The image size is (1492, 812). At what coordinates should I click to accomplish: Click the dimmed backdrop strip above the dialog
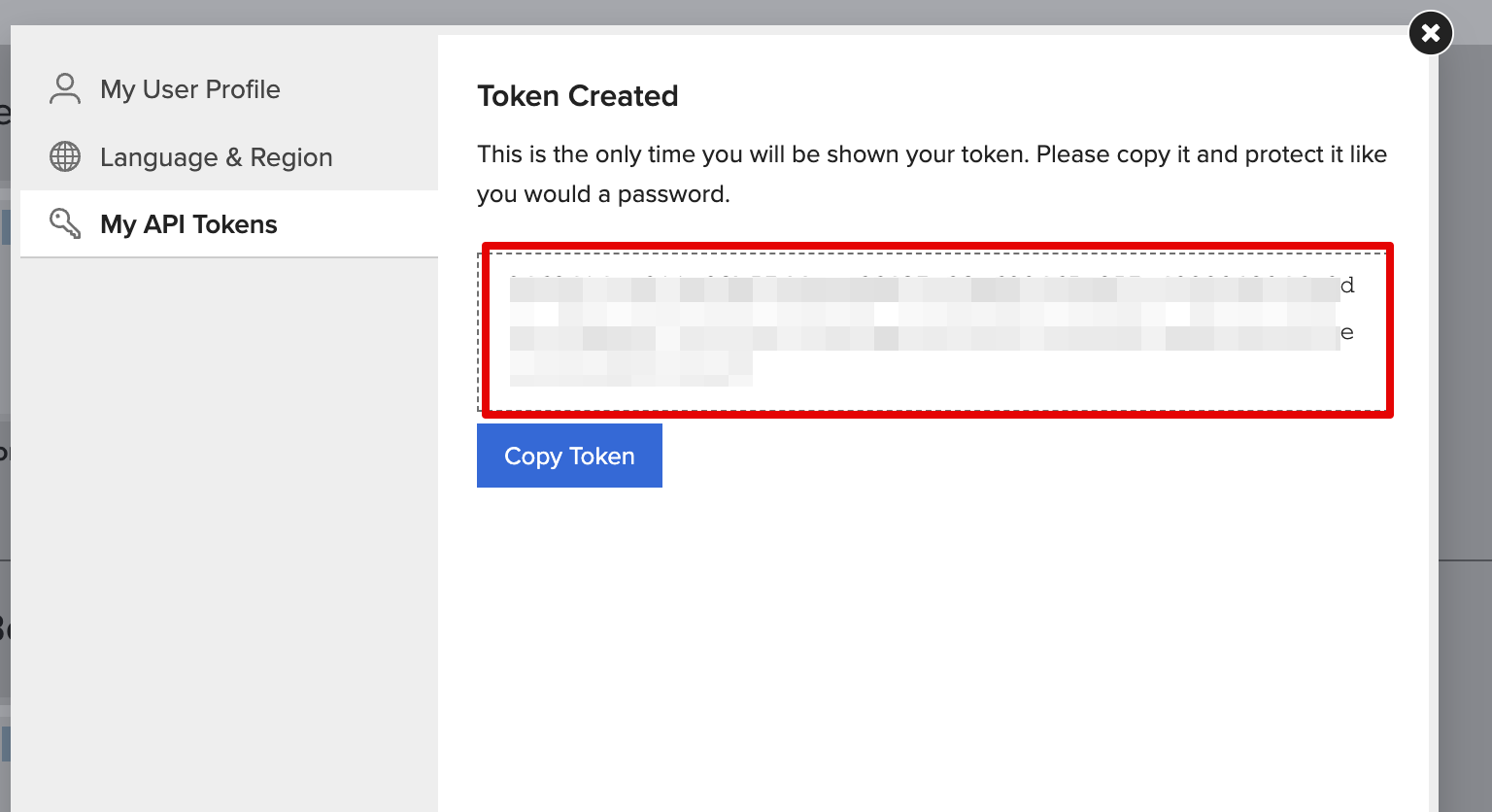[680, 12]
